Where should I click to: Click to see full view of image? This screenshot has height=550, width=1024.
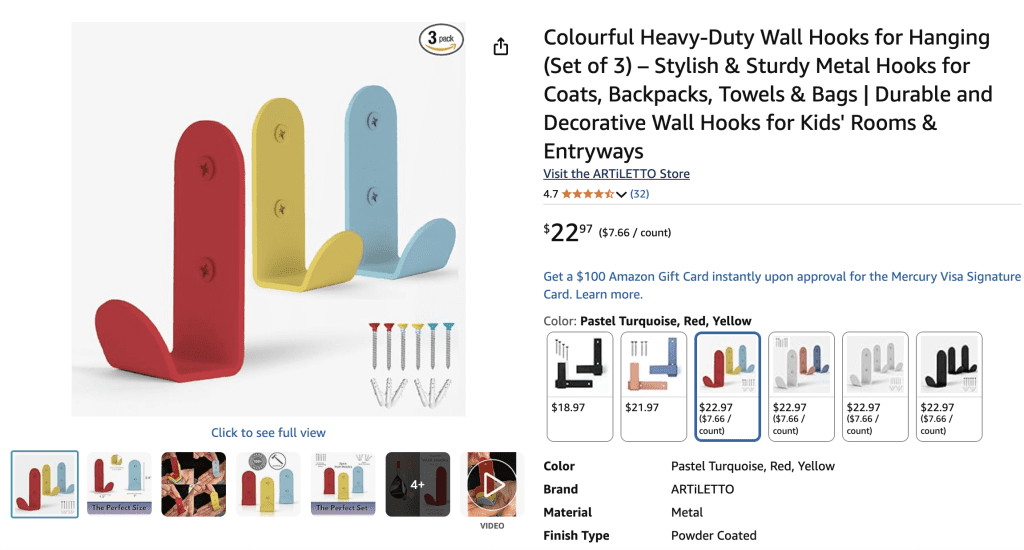[x=268, y=432]
